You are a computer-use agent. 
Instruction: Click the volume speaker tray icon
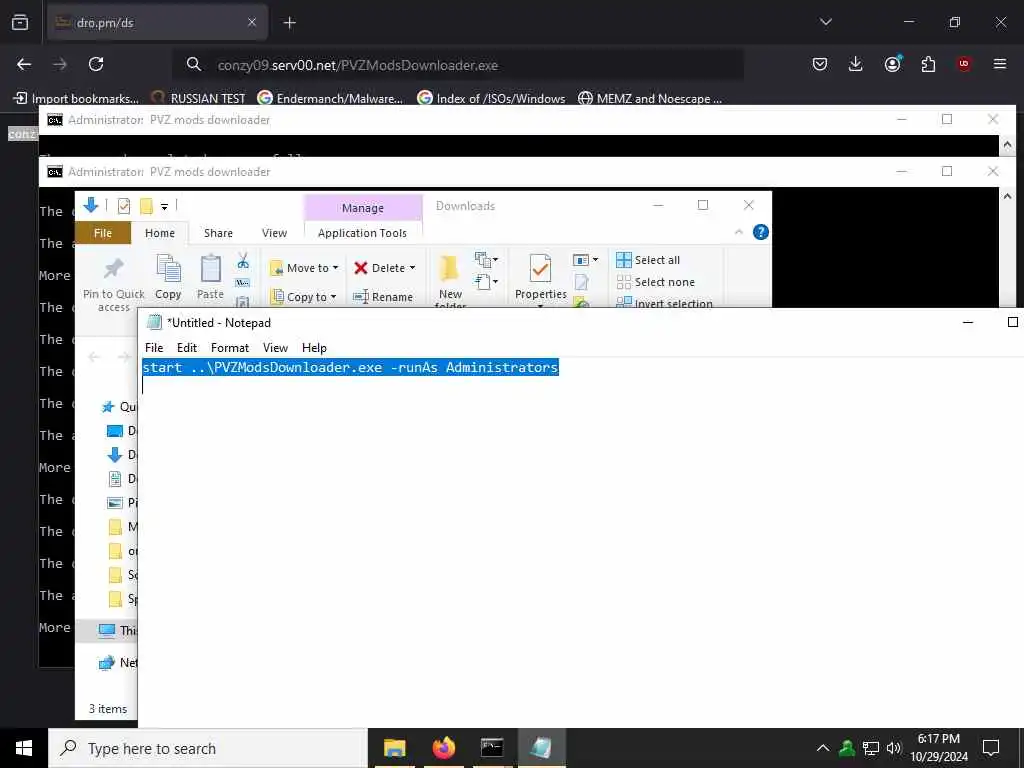coord(893,748)
